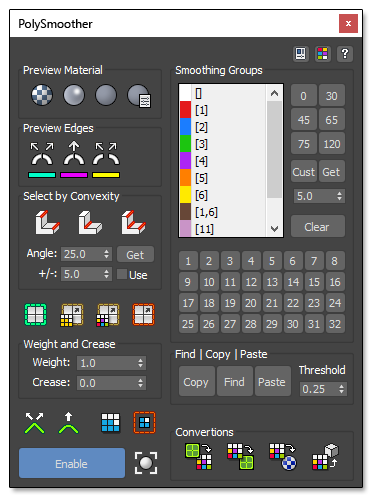Click the smoothing groups to cube conversion icon
The height and width of the screenshot is (497, 372).
pos(325,456)
